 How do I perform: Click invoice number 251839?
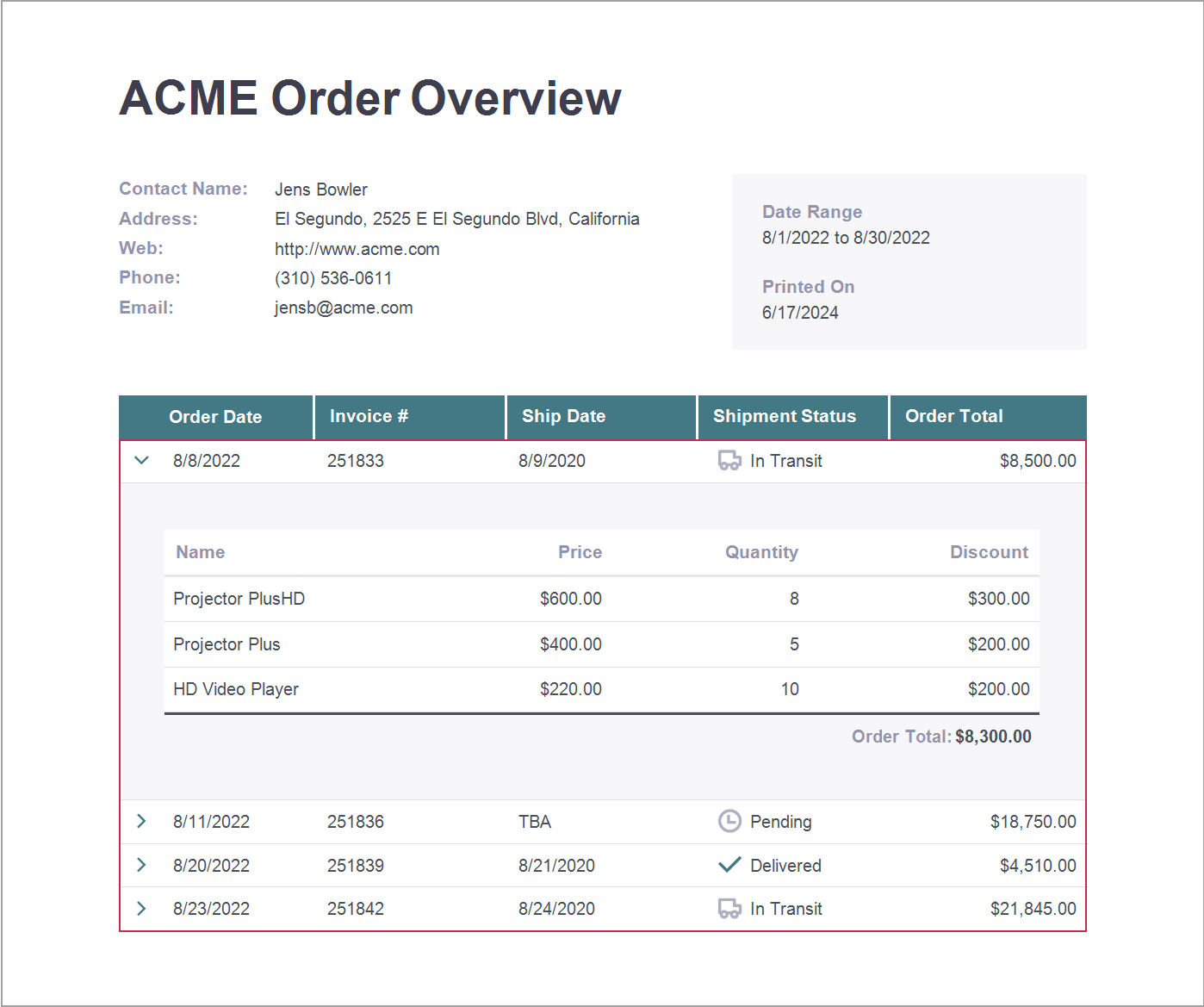point(355,866)
